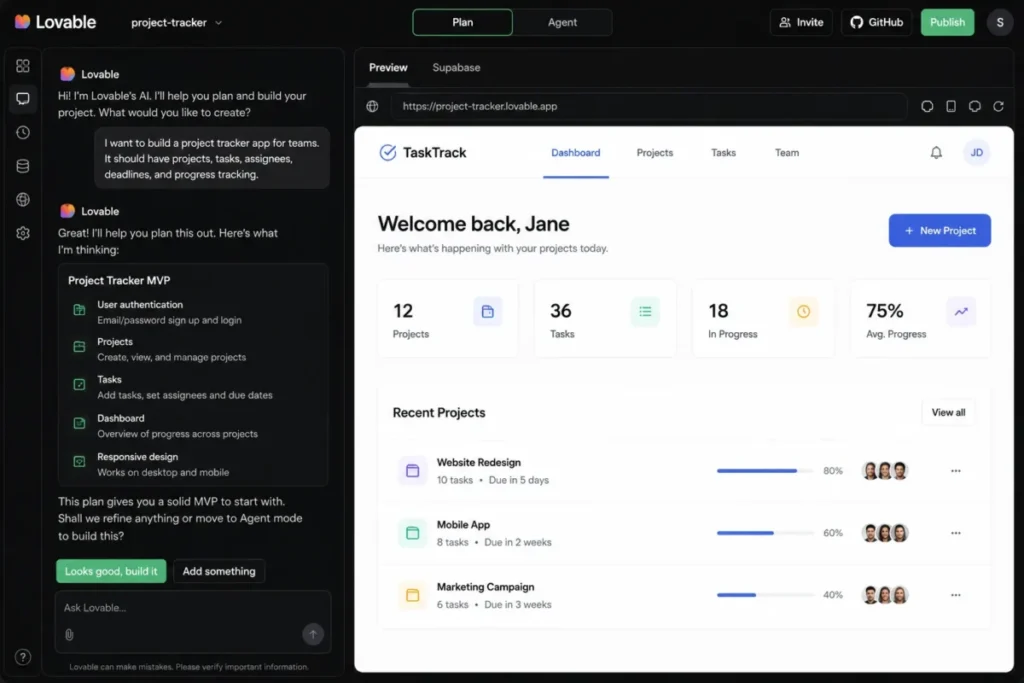Open the chat icon in left sidebar
This screenshot has height=683, width=1024.
tap(23, 99)
